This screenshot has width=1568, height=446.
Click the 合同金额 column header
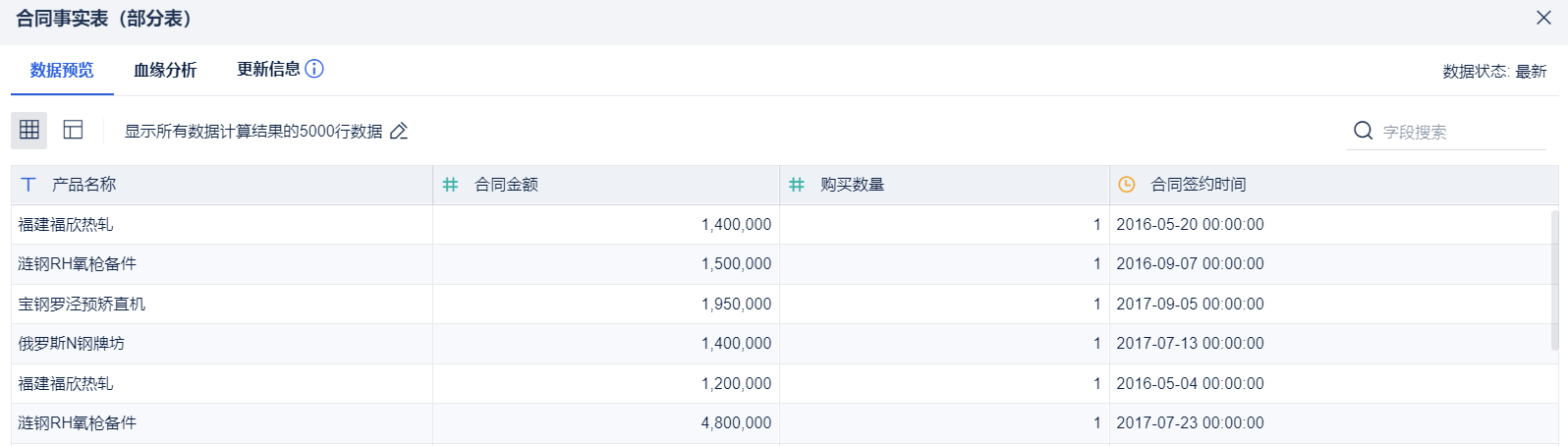[x=507, y=185]
